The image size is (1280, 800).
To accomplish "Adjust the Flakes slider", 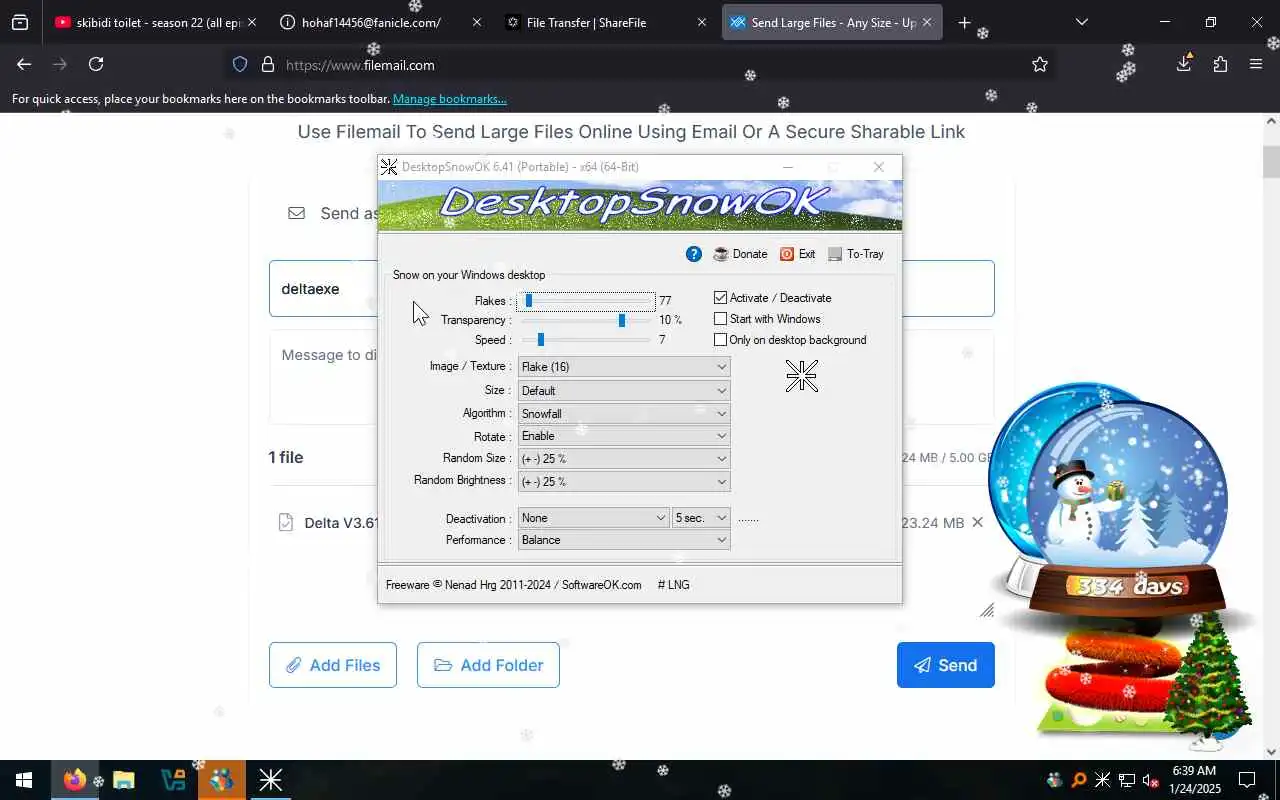I will pos(586,301).
